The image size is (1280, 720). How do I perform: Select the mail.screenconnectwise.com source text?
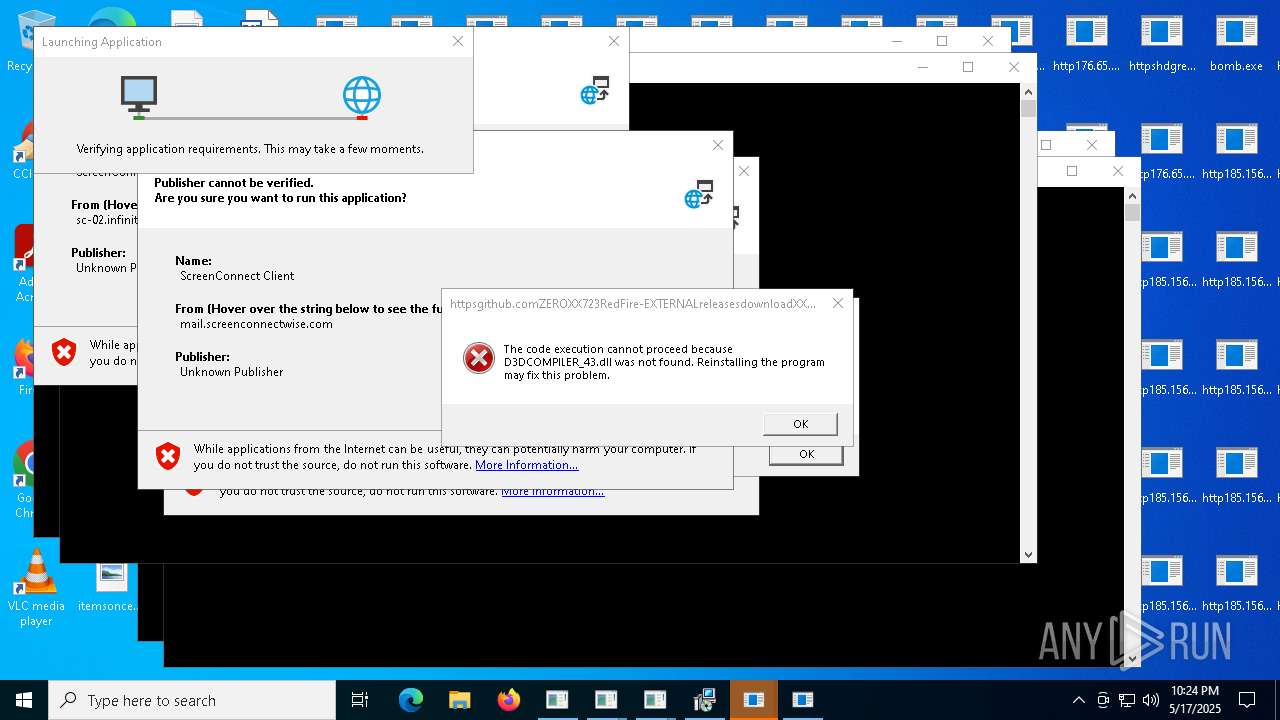[x=256, y=324]
